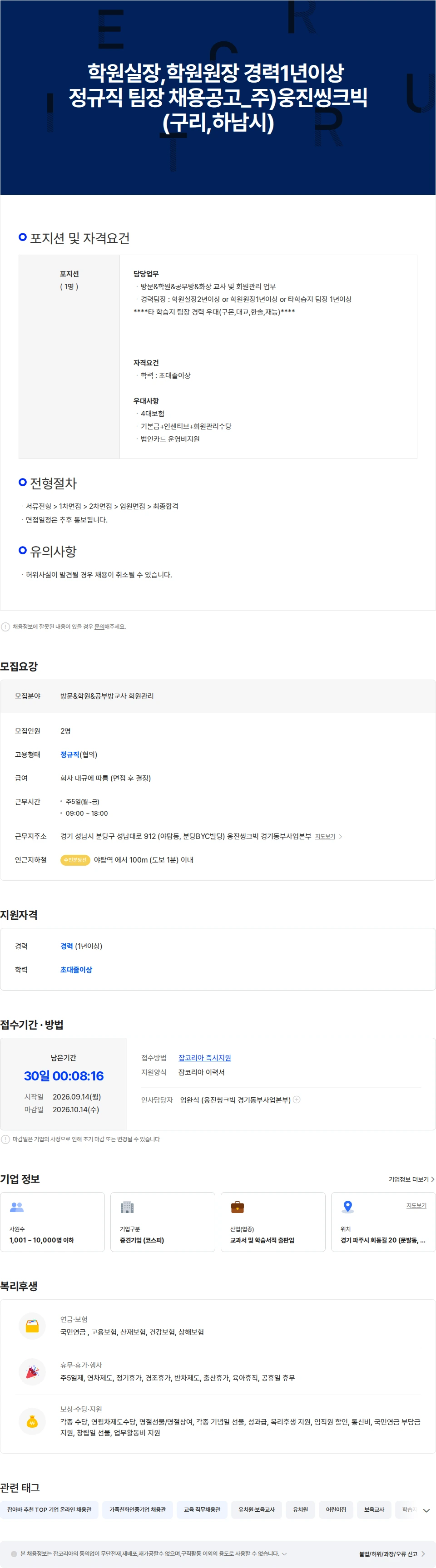Click 잡코리아 즉시지원 apply link
Viewport: 436px width, 1568px height.
205,1058
